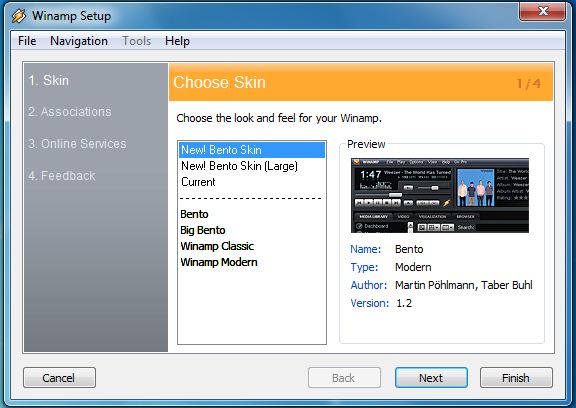The height and width of the screenshot is (408, 576).
Task: Go to step 3. Online Services
Action: click(x=77, y=144)
